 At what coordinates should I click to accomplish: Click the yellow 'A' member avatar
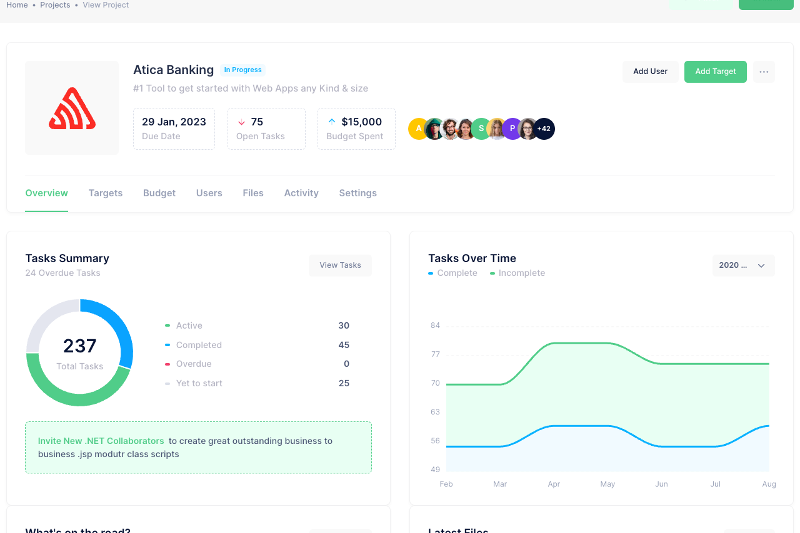point(418,128)
